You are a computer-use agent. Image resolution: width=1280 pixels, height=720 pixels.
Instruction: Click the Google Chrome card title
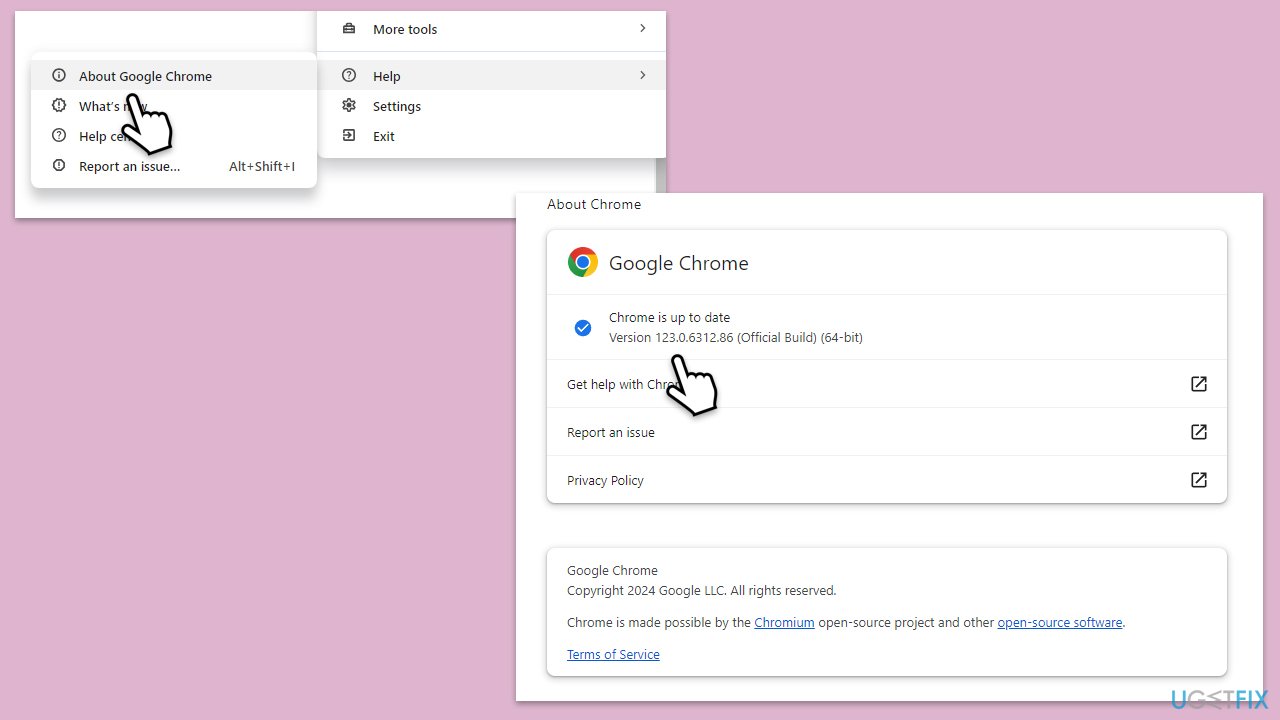point(679,263)
